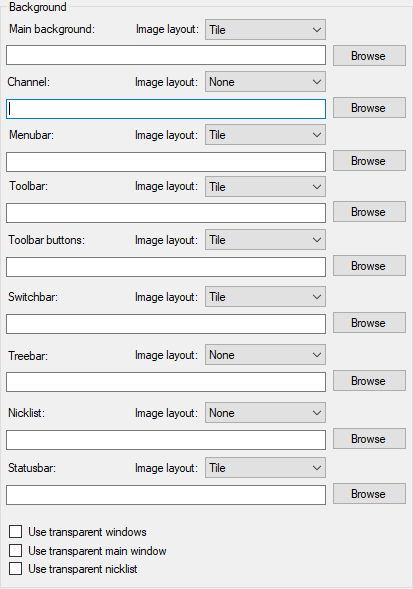Click the Treebar image path field
Image resolution: width=413 pixels, height=589 pixels.
(166, 382)
